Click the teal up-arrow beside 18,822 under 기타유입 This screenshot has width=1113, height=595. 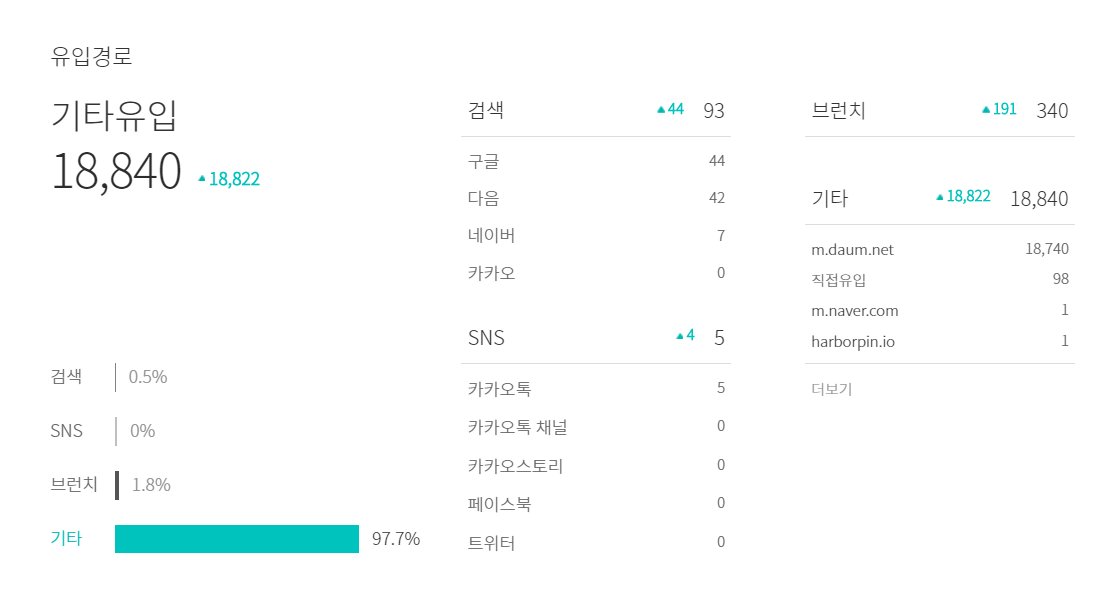point(202,179)
